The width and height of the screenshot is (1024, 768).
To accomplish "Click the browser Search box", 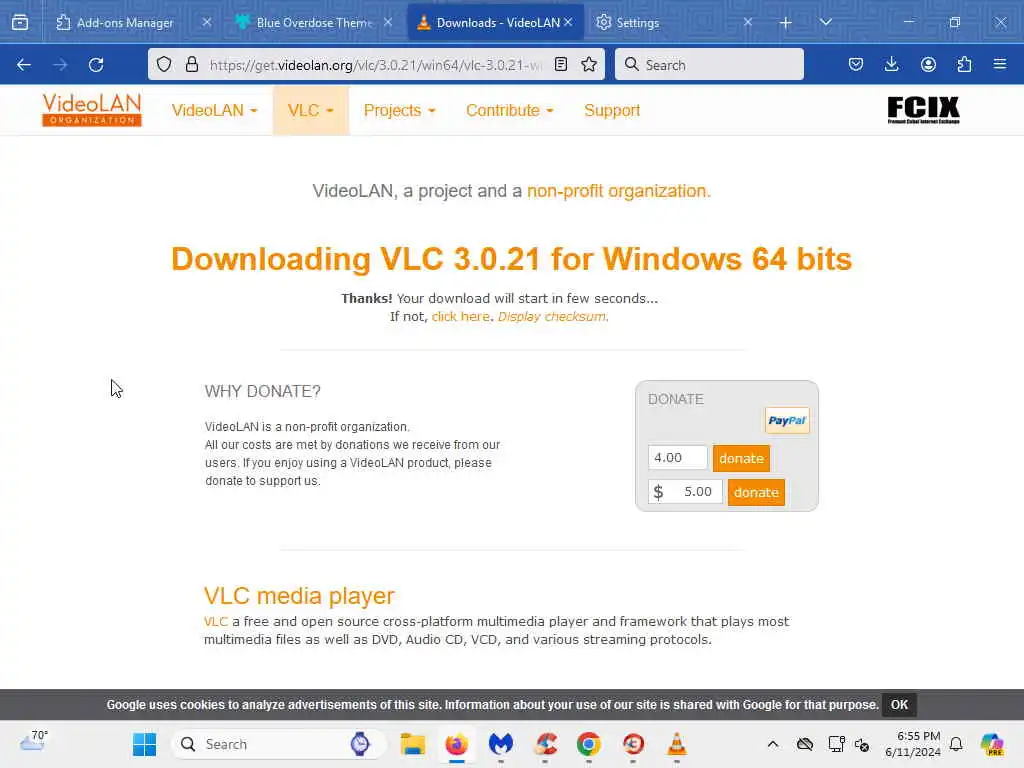I will click(709, 64).
